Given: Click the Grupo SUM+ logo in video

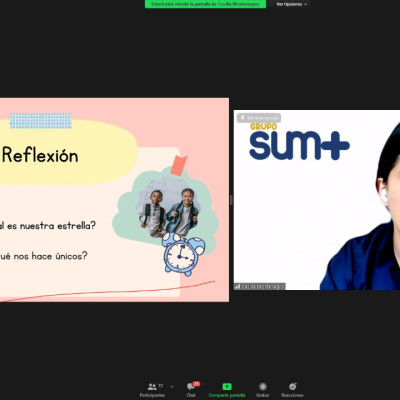Looking at the screenshot, I should 299,142.
